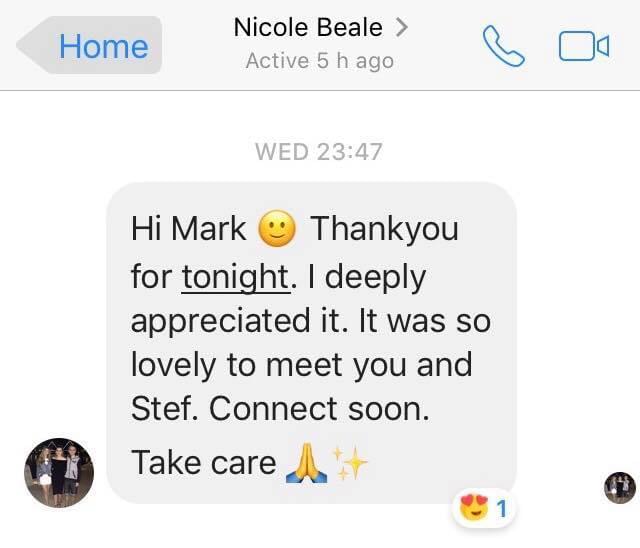
Task: Tap the 'Active 5 h ago' status
Action: [x=320, y=61]
